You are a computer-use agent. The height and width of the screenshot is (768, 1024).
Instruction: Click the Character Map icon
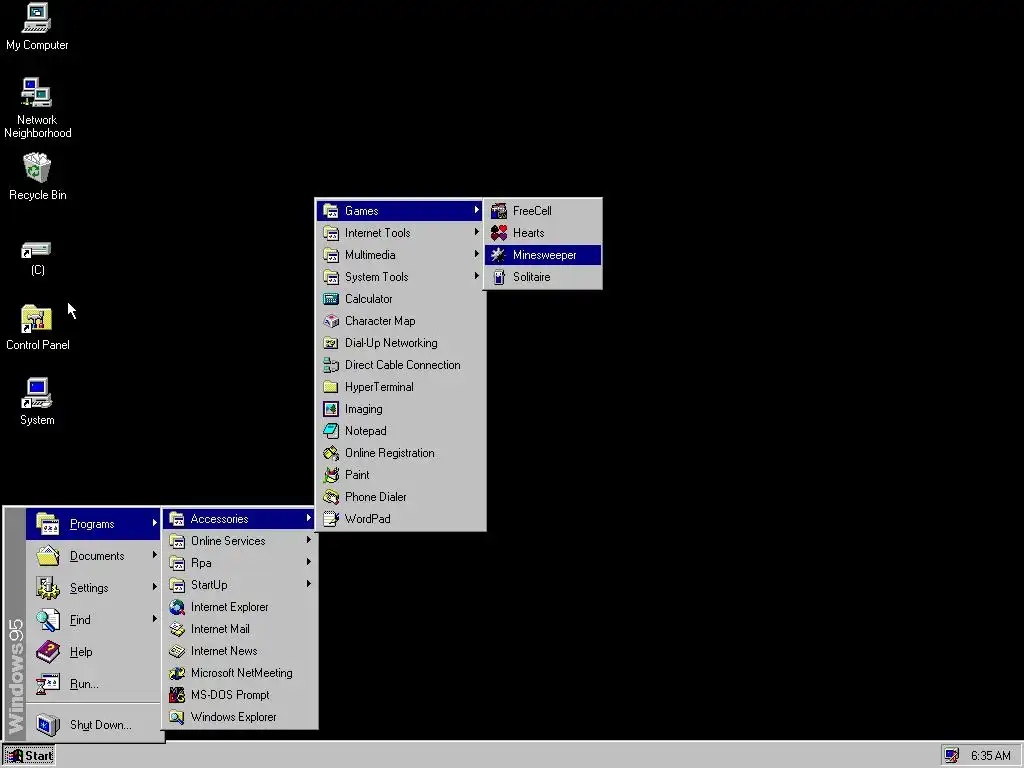tap(331, 321)
